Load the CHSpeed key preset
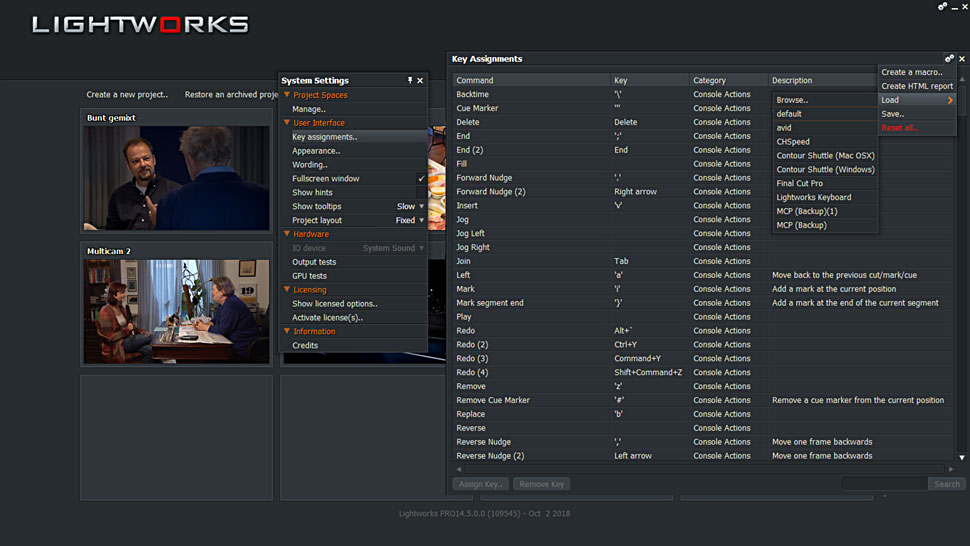Screen dimensions: 970x546 793,142
